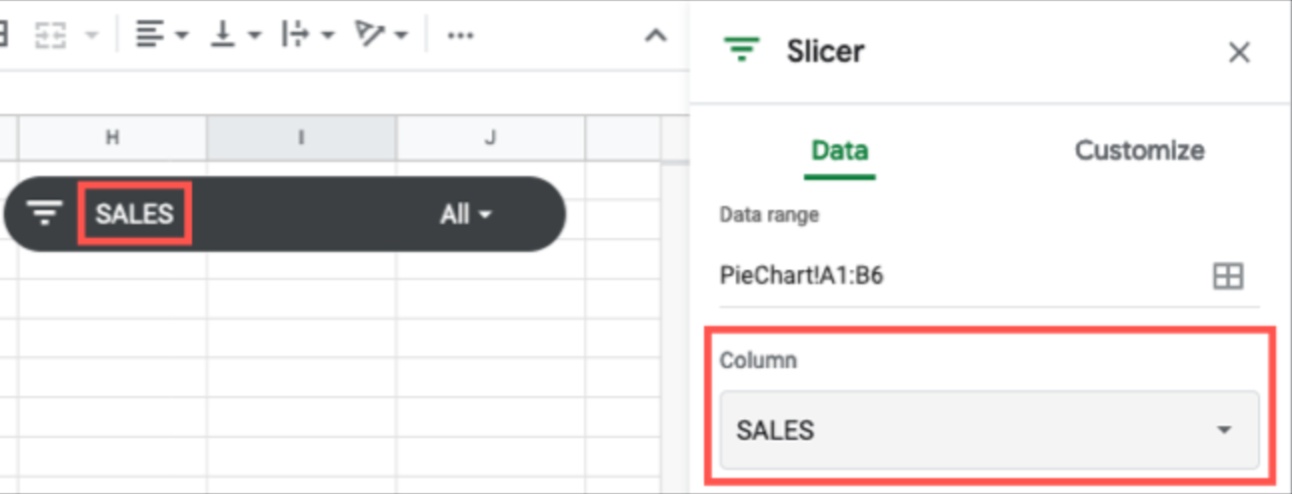
Task: Open the vertical align dropdown arrow
Action: (254, 36)
